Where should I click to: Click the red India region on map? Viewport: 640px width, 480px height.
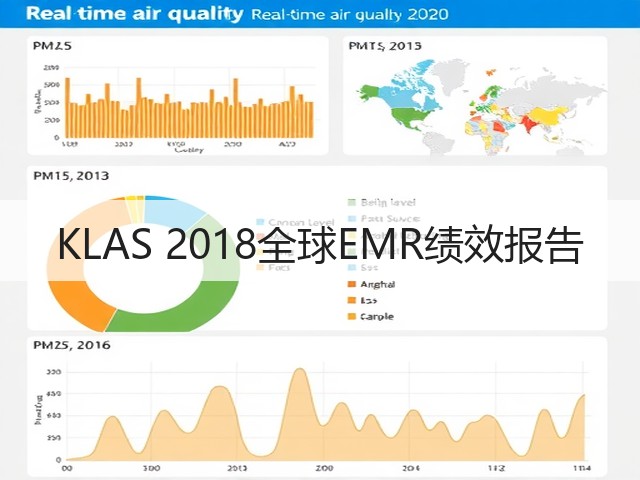(x=529, y=123)
